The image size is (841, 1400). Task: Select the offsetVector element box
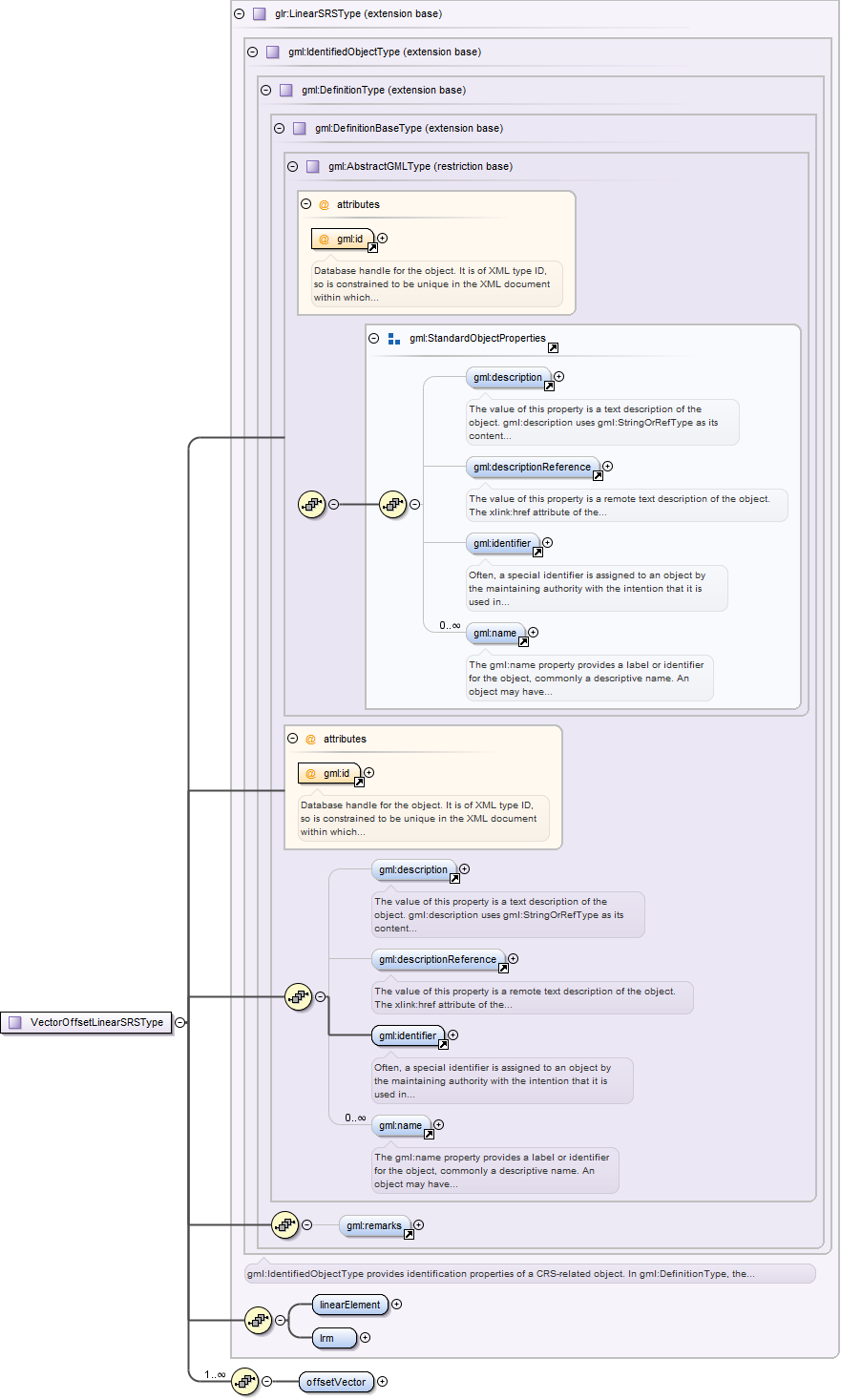pyautogui.click(x=336, y=1382)
